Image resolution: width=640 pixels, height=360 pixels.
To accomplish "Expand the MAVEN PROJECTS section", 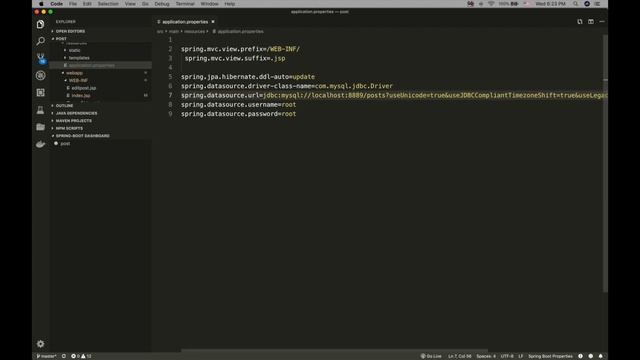I will tap(100, 121).
